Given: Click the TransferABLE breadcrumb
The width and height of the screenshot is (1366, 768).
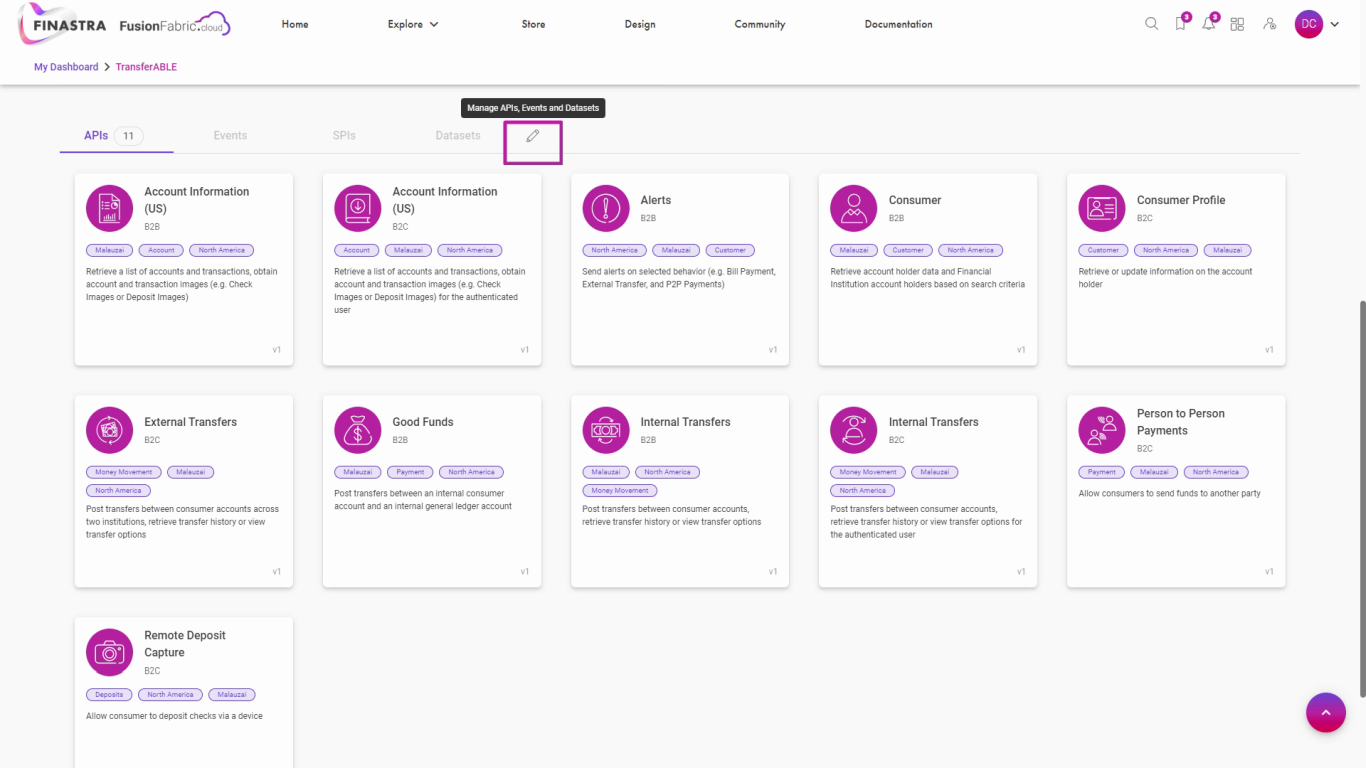Looking at the screenshot, I should pos(146,67).
